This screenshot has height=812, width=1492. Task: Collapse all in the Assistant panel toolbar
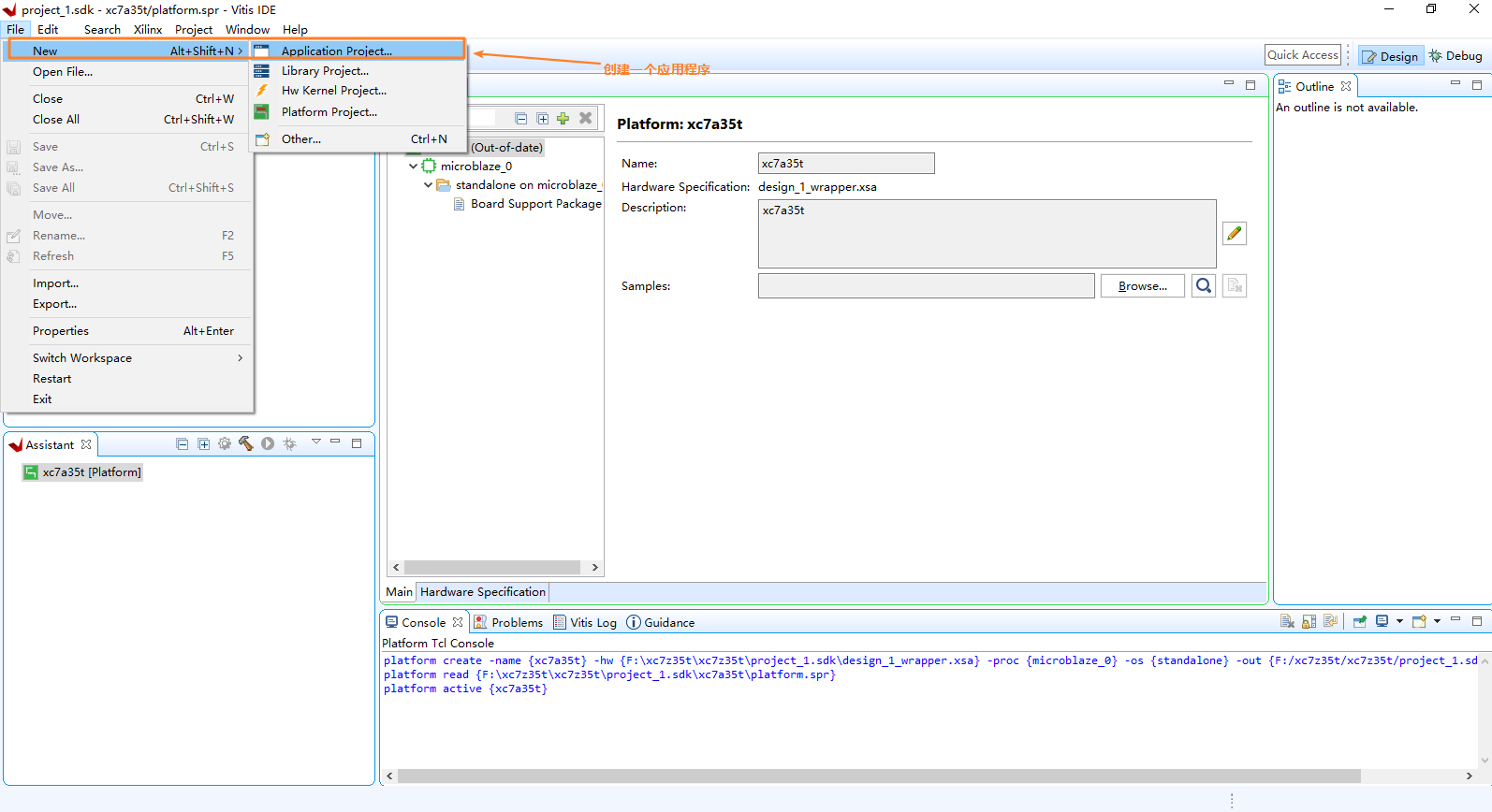[183, 444]
